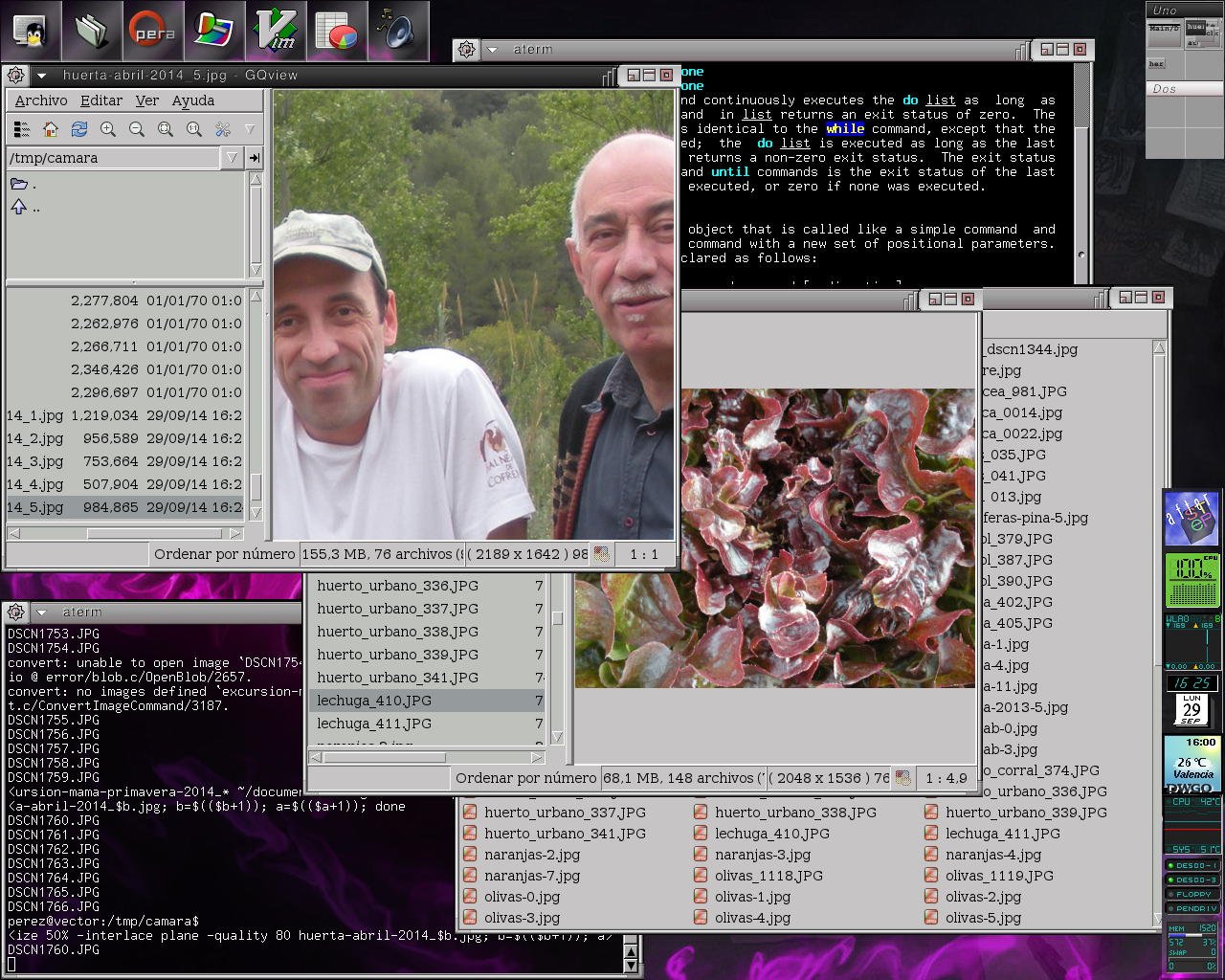Open GQview preferences with the tools icon

pos(223,128)
